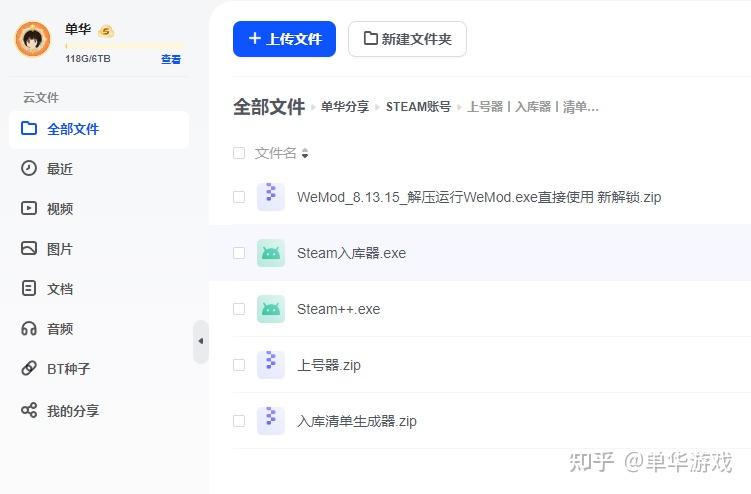This screenshot has width=751, height=494.
Task: Click the picture icon for 图片
Action: point(29,248)
